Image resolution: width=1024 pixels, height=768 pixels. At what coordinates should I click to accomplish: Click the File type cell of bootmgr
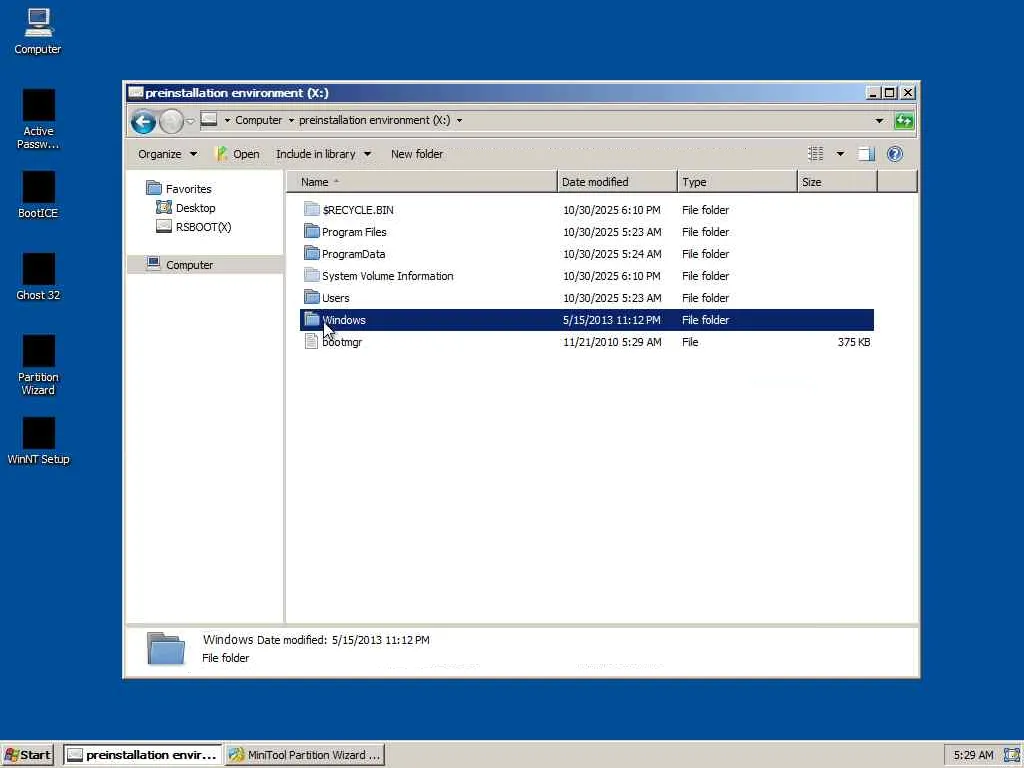[690, 342]
